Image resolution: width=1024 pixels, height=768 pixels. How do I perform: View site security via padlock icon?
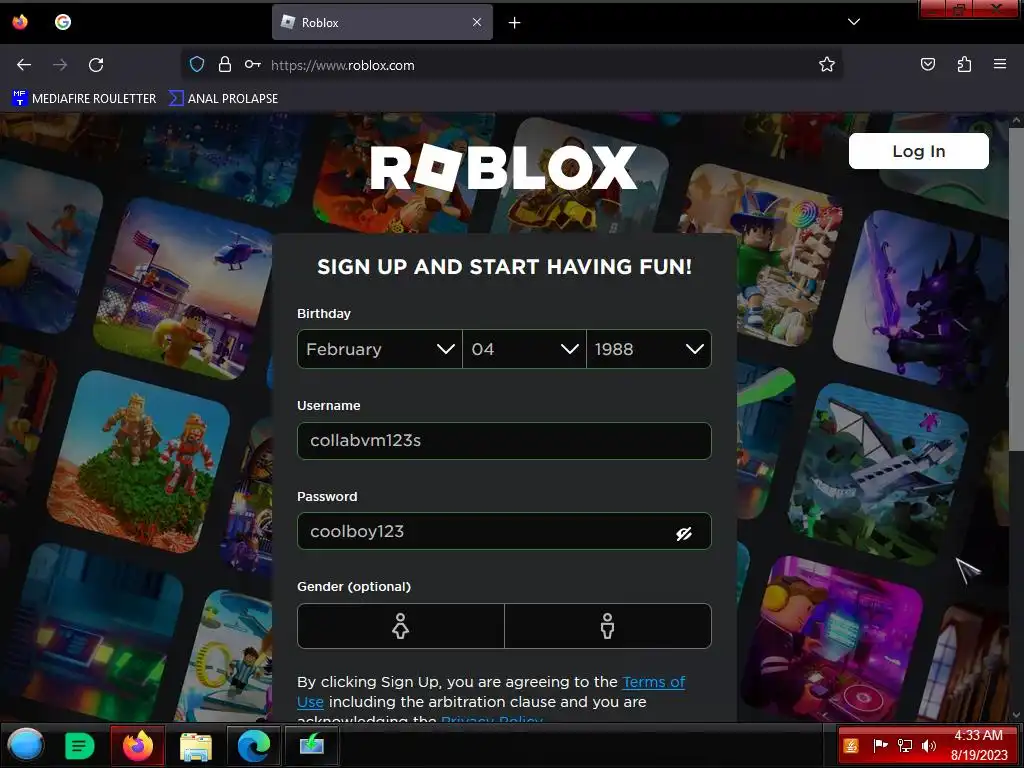(225, 65)
